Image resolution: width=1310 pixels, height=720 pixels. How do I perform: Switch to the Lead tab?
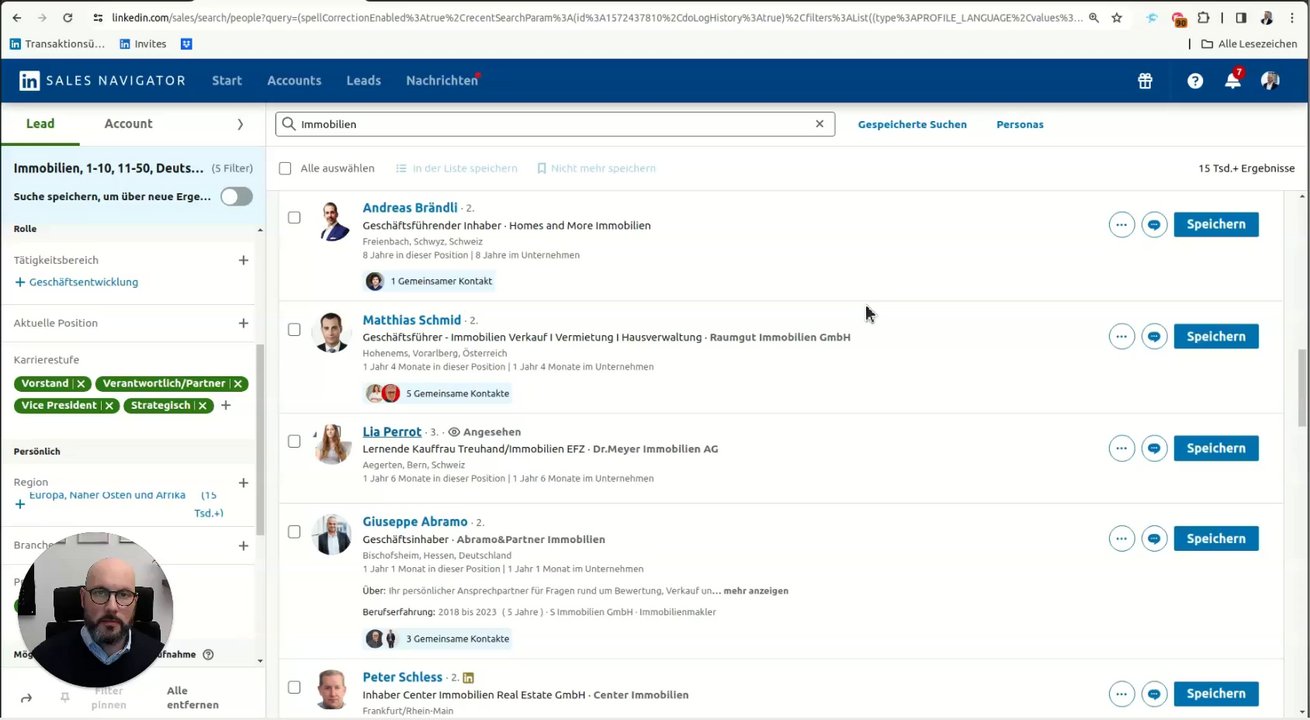tap(40, 123)
